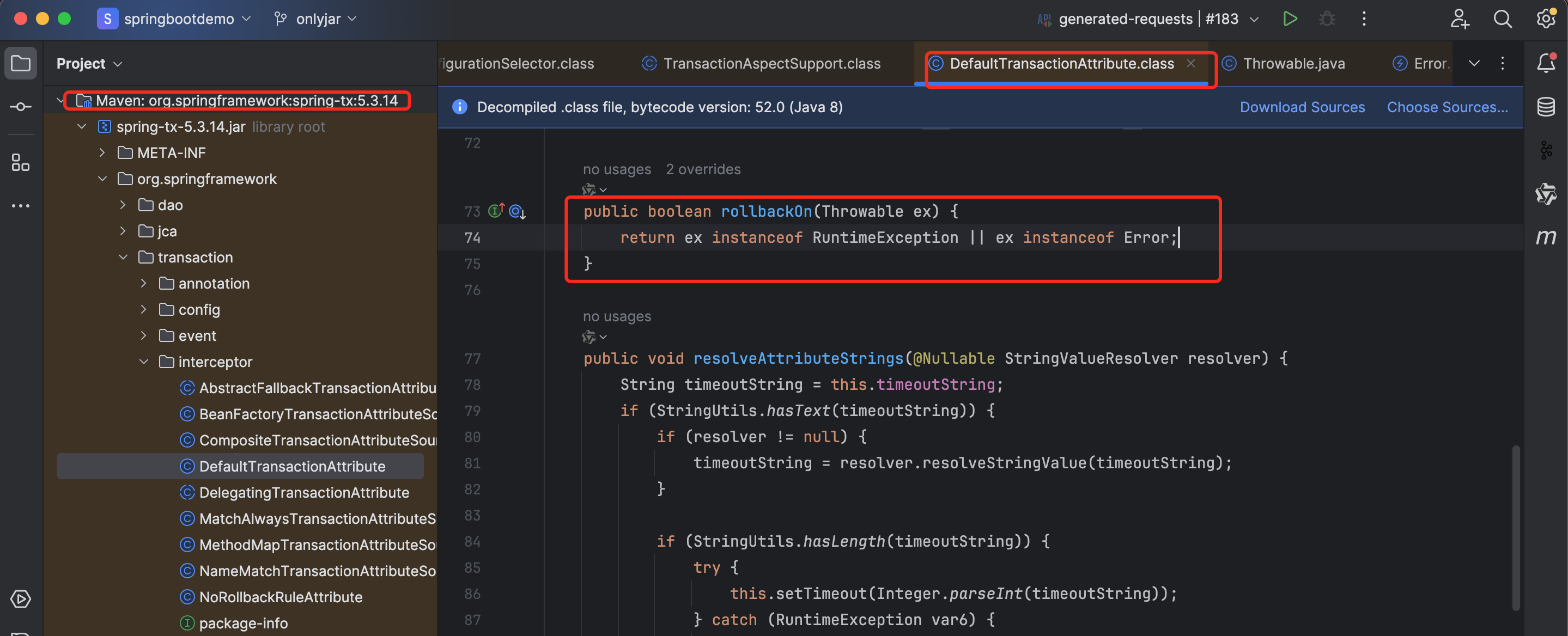Click the Download Sources link
Image resolution: width=1568 pixels, height=636 pixels.
point(1302,107)
